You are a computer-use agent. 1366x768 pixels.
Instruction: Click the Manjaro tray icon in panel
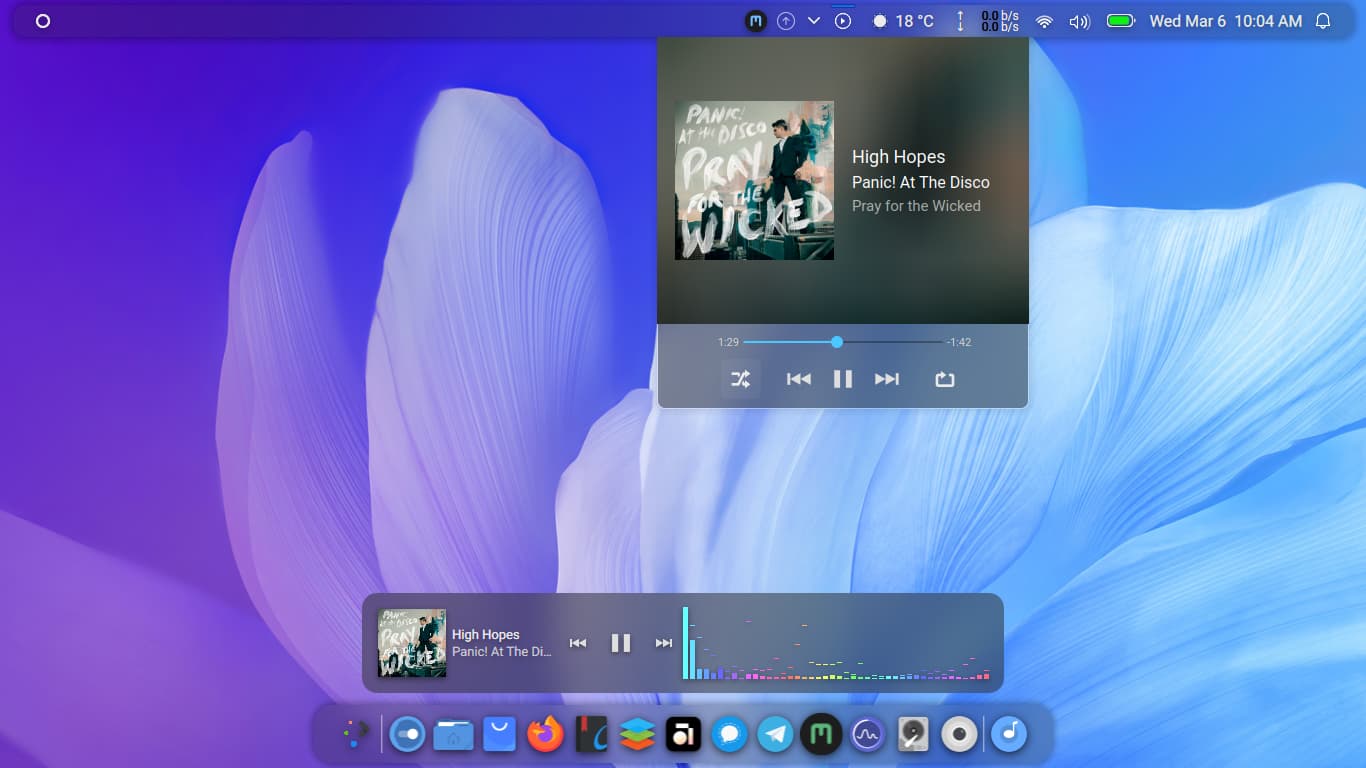coord(757,21)
